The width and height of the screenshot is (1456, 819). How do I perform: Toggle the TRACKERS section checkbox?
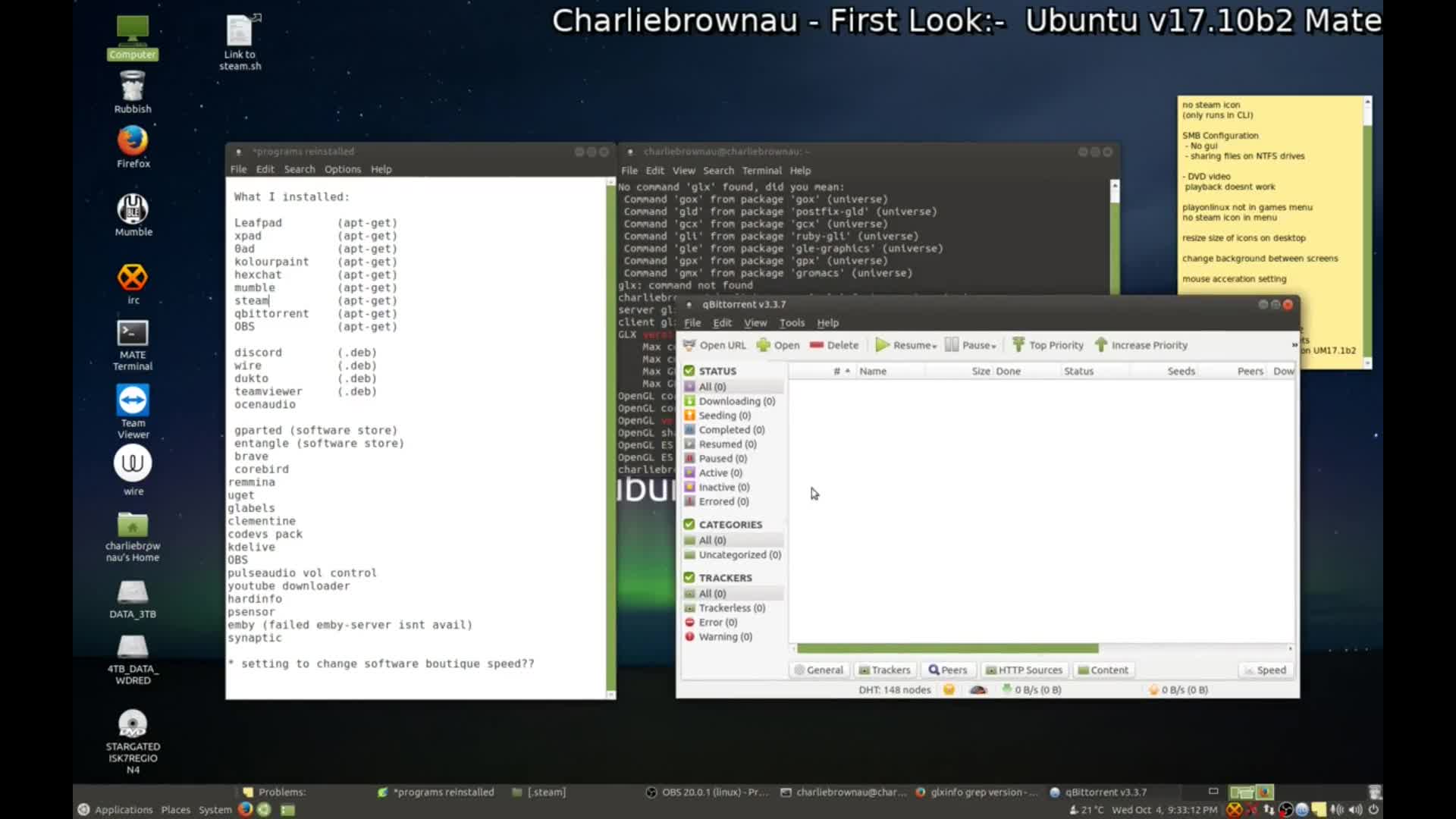689,577
